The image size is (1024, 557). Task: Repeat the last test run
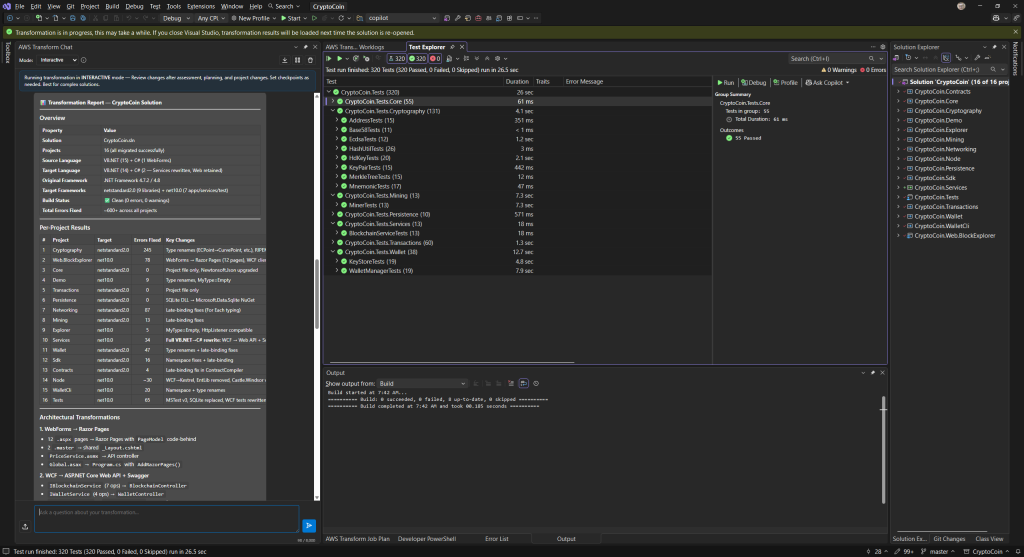pos(355,58)
